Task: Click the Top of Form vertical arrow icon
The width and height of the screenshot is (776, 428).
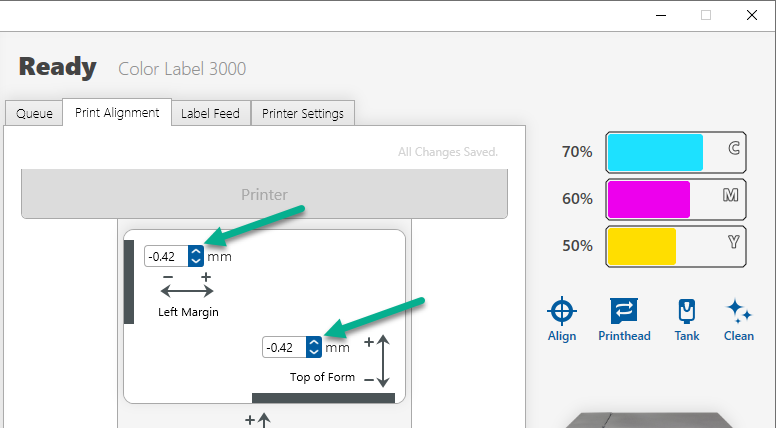Action: coord(383,361)
